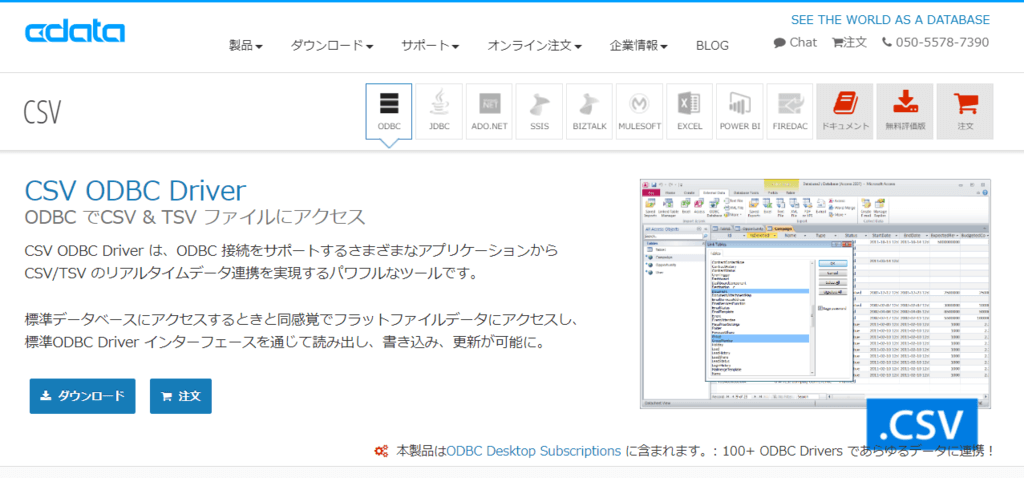Open the Access screenshot thumbnail

815,294
